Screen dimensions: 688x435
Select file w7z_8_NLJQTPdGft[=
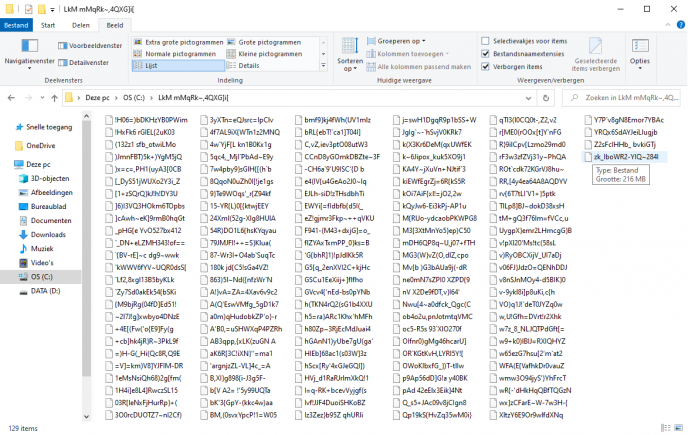(x=527, y=329)
